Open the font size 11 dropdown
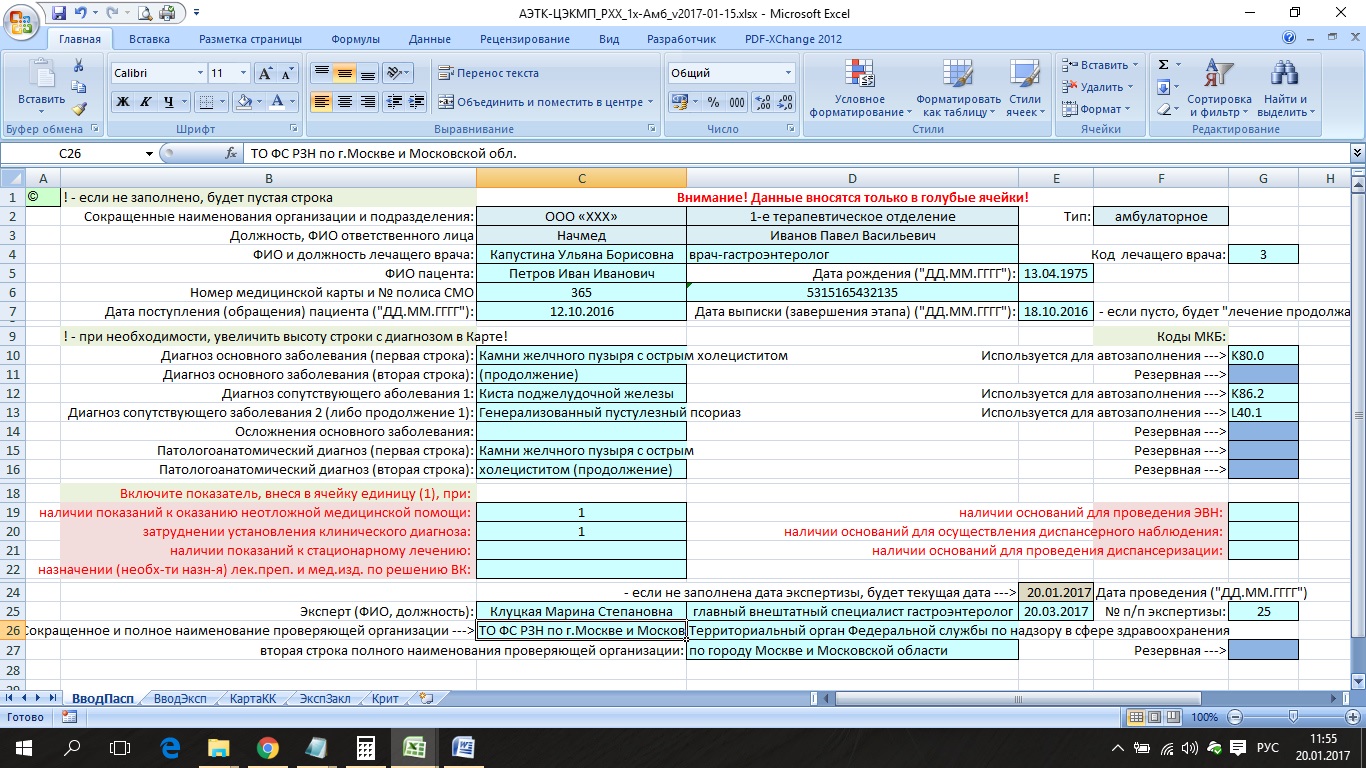This screenshot has height=768, width=1366. click(x=243, y=73)
